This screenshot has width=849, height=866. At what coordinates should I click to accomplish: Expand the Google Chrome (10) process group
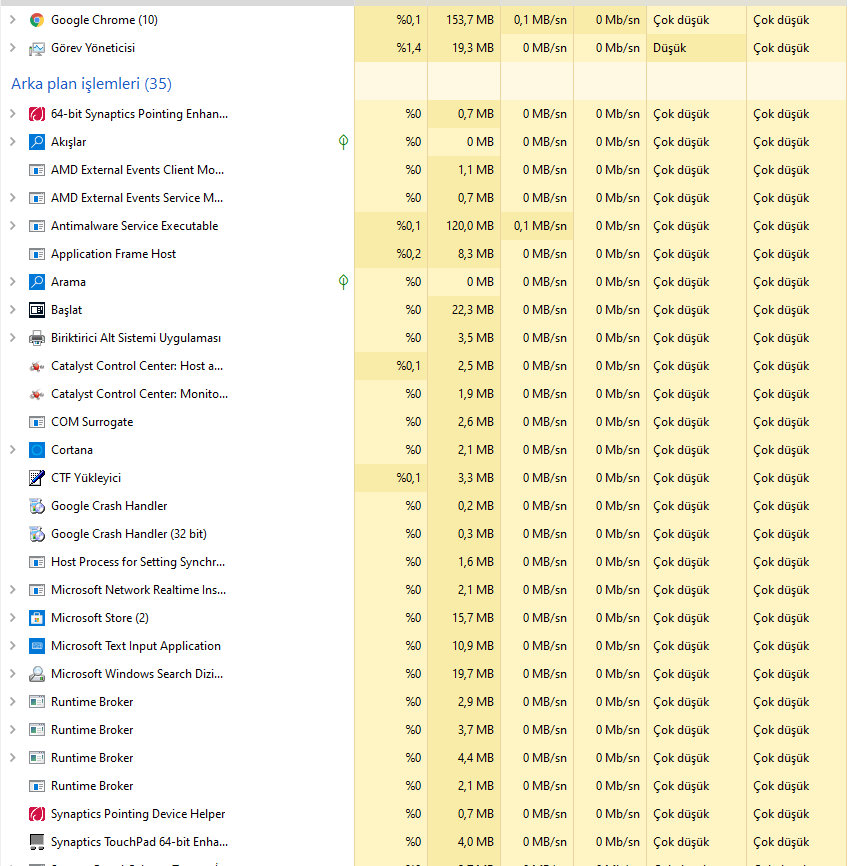point(12,20)
